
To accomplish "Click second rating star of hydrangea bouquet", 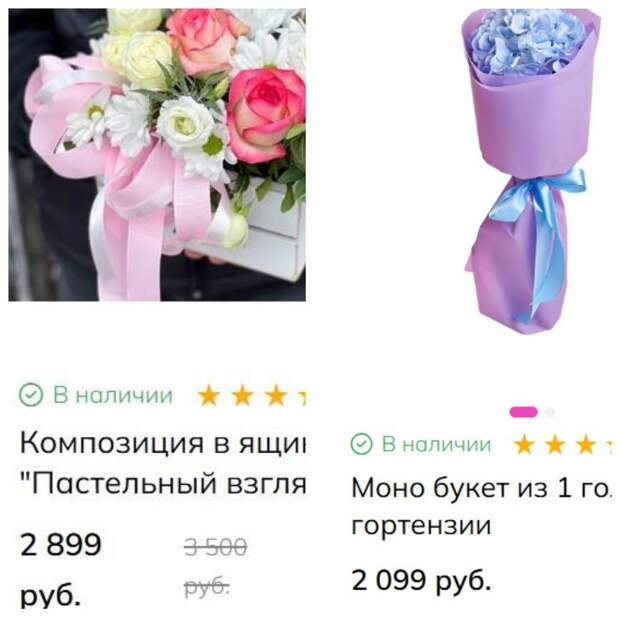I will coord(555,444).
